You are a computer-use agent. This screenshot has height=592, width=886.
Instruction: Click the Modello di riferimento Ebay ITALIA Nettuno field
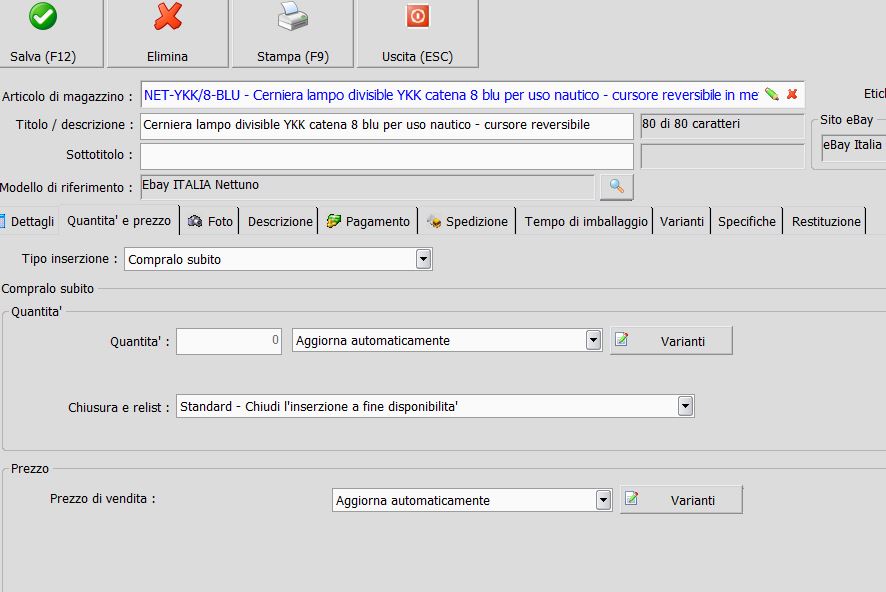click(367, 186)
